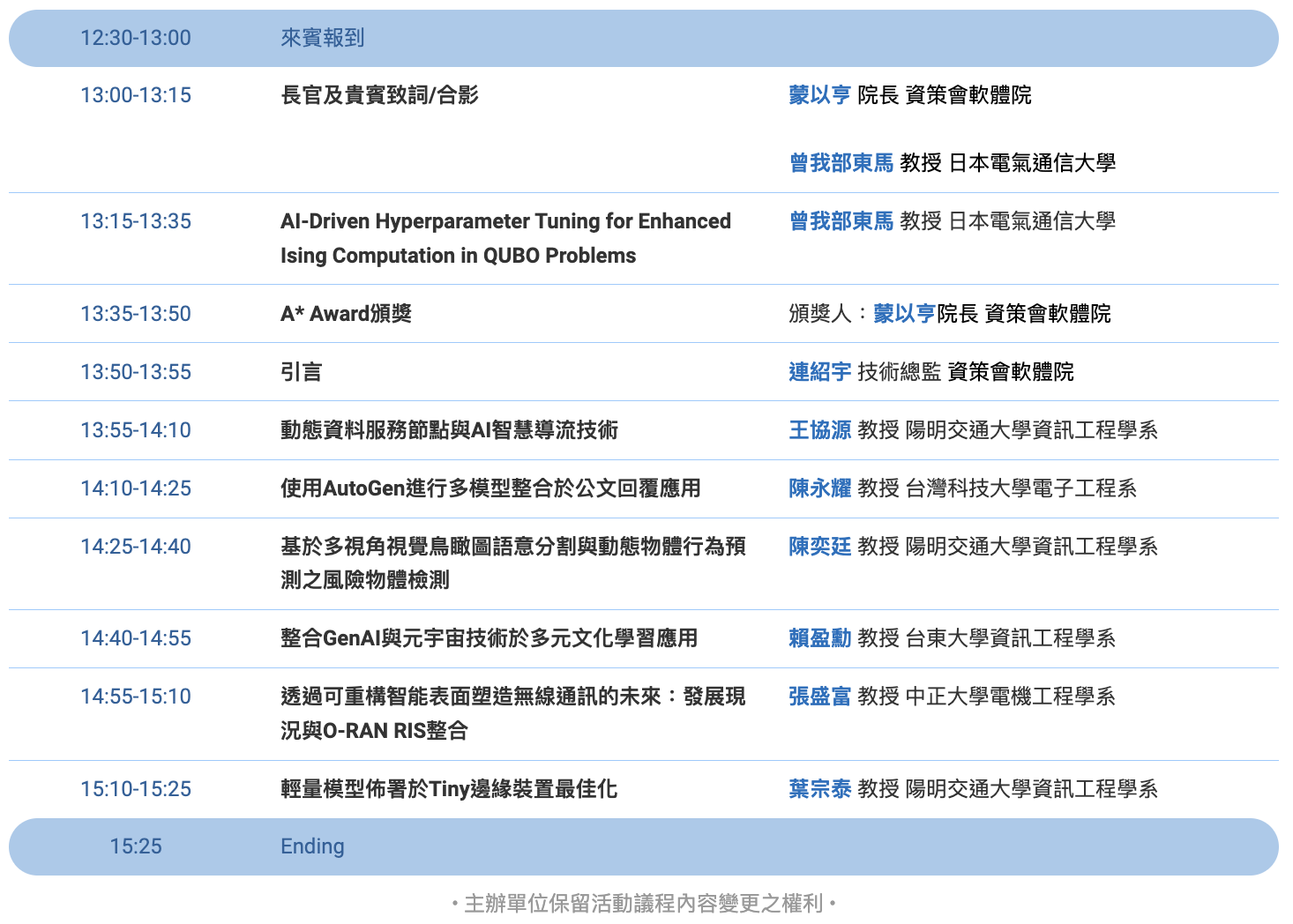1293x924 pixels.
Task: Open 張盛富 speaker link
Action: [819, 697]
